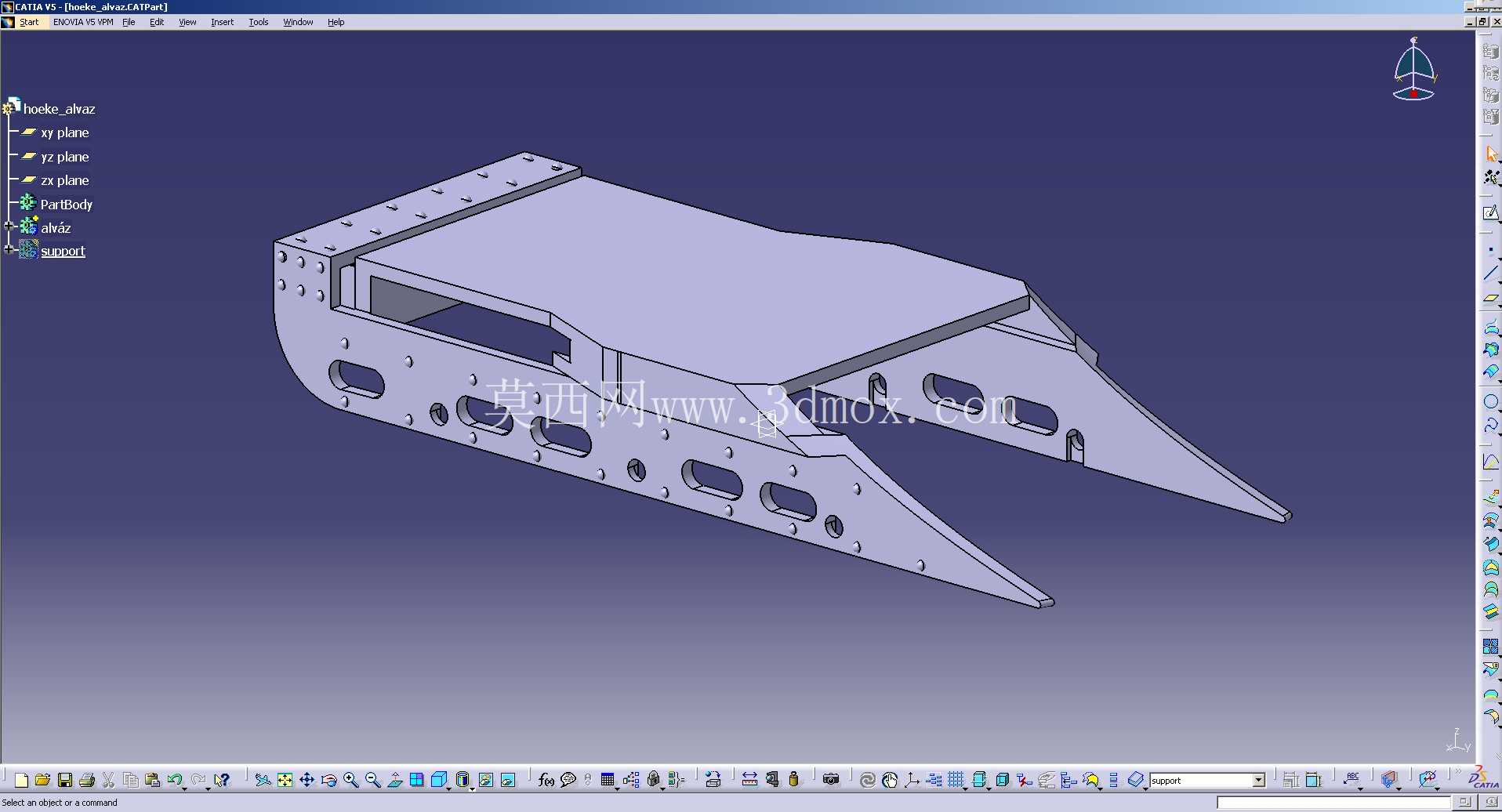Screen dimensions: 1502x812
Task: Undo the last action
Action: point(174,780)
